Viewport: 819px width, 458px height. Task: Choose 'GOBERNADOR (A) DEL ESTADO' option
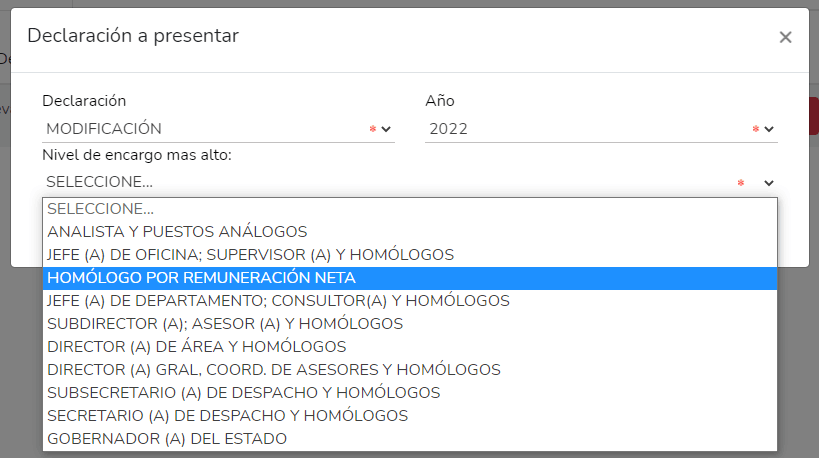pos(167,439)
